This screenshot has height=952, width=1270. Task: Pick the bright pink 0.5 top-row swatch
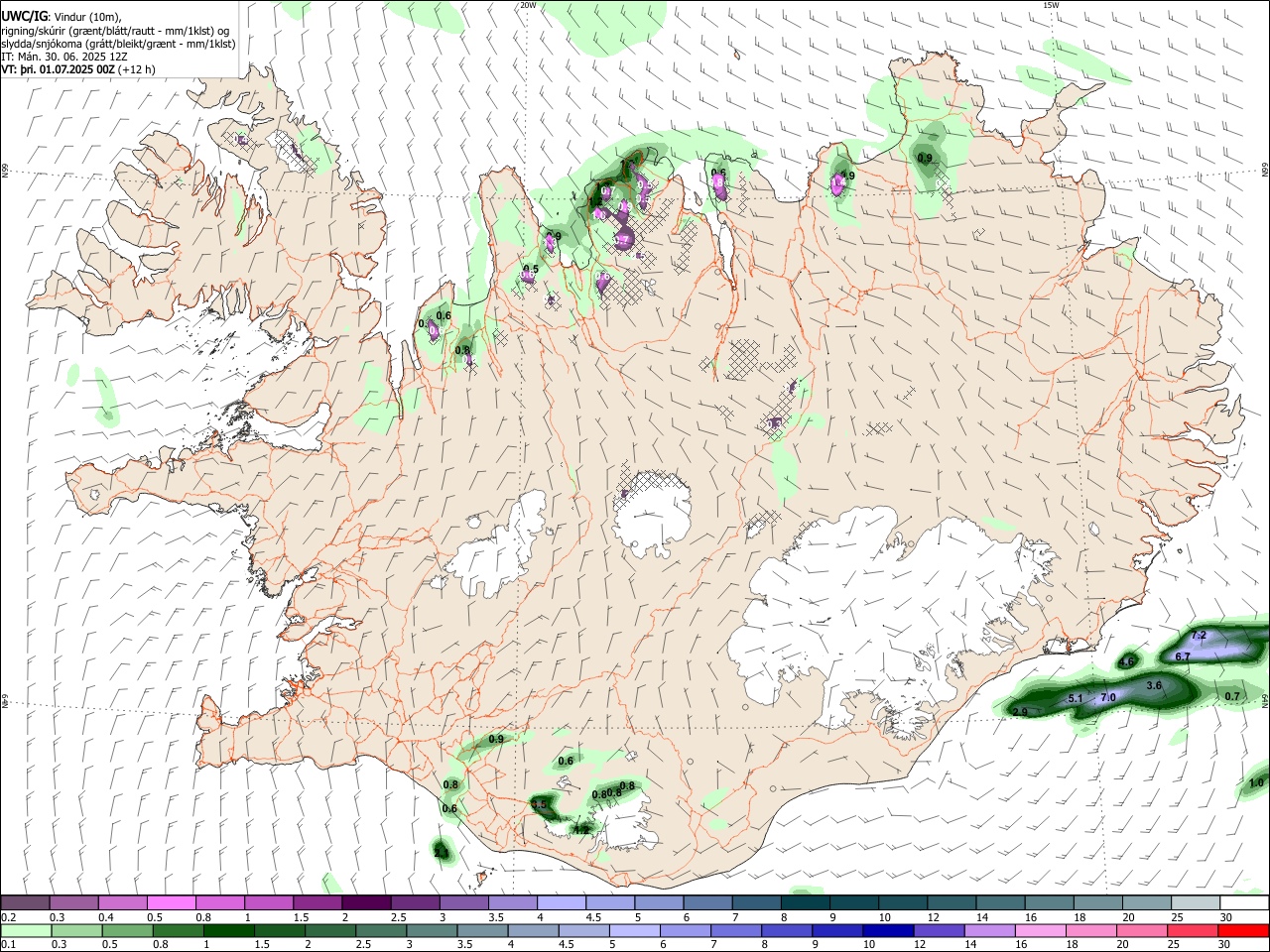coord(171,903)
